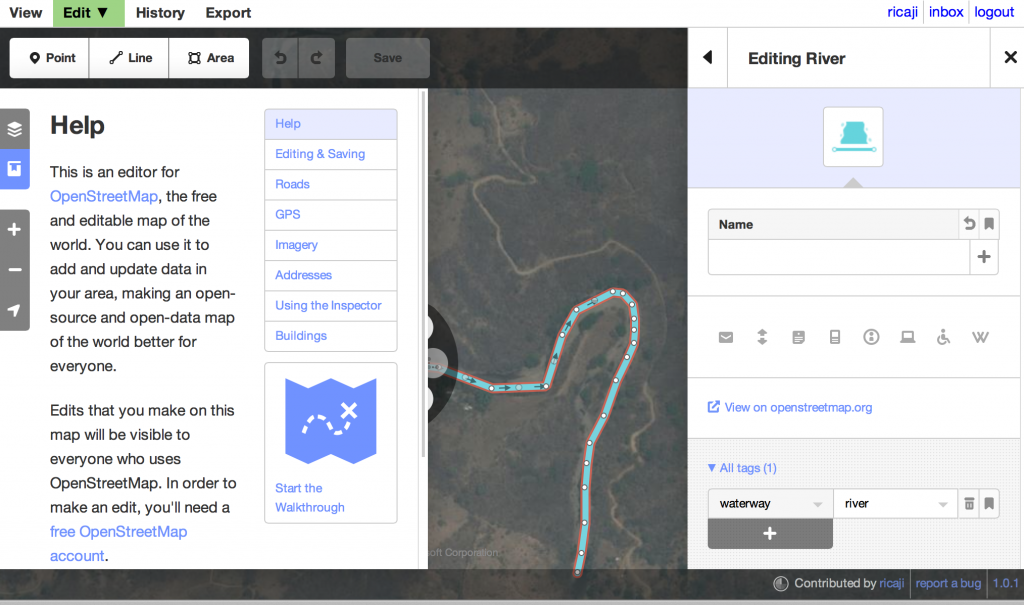Close the Editing River panel
The height and width of the screenshot is (605, 1024).
1010,57
